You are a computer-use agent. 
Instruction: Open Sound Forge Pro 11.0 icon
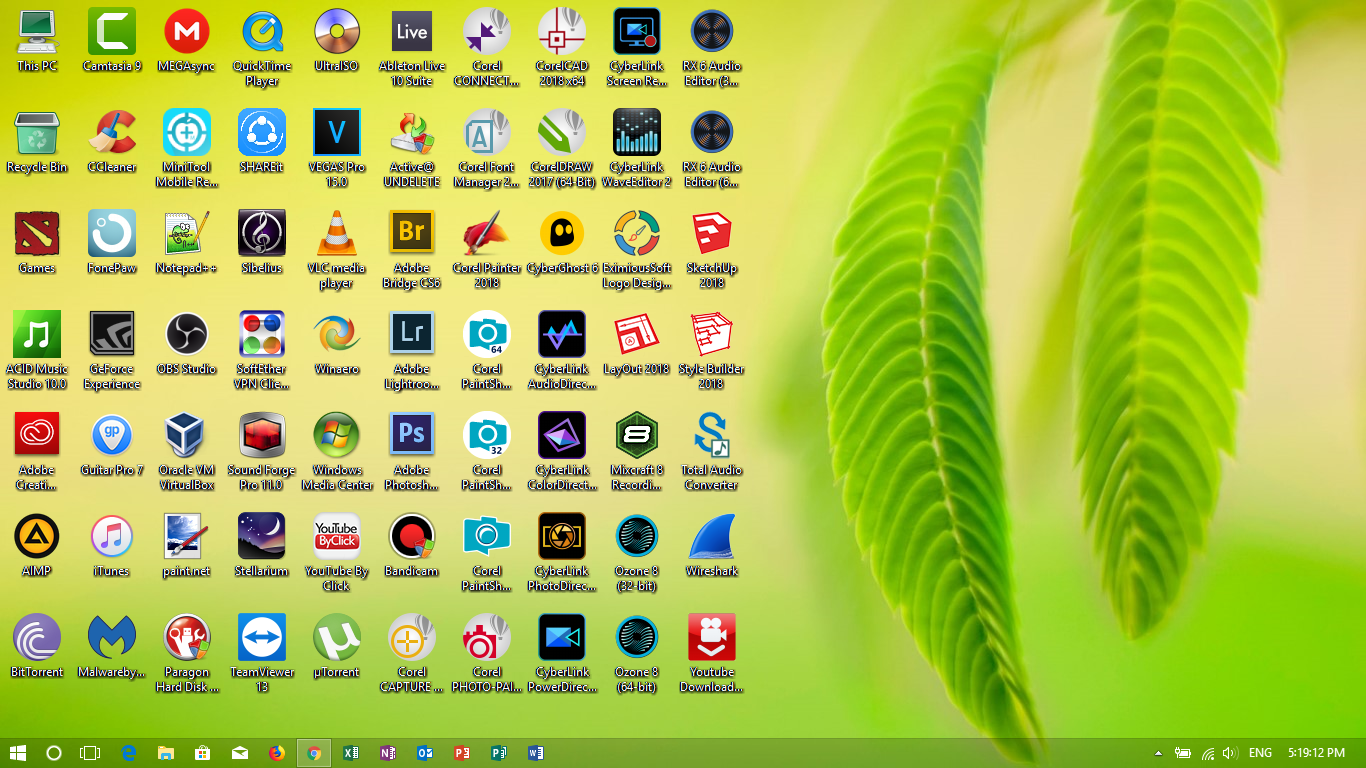(262, 435)
